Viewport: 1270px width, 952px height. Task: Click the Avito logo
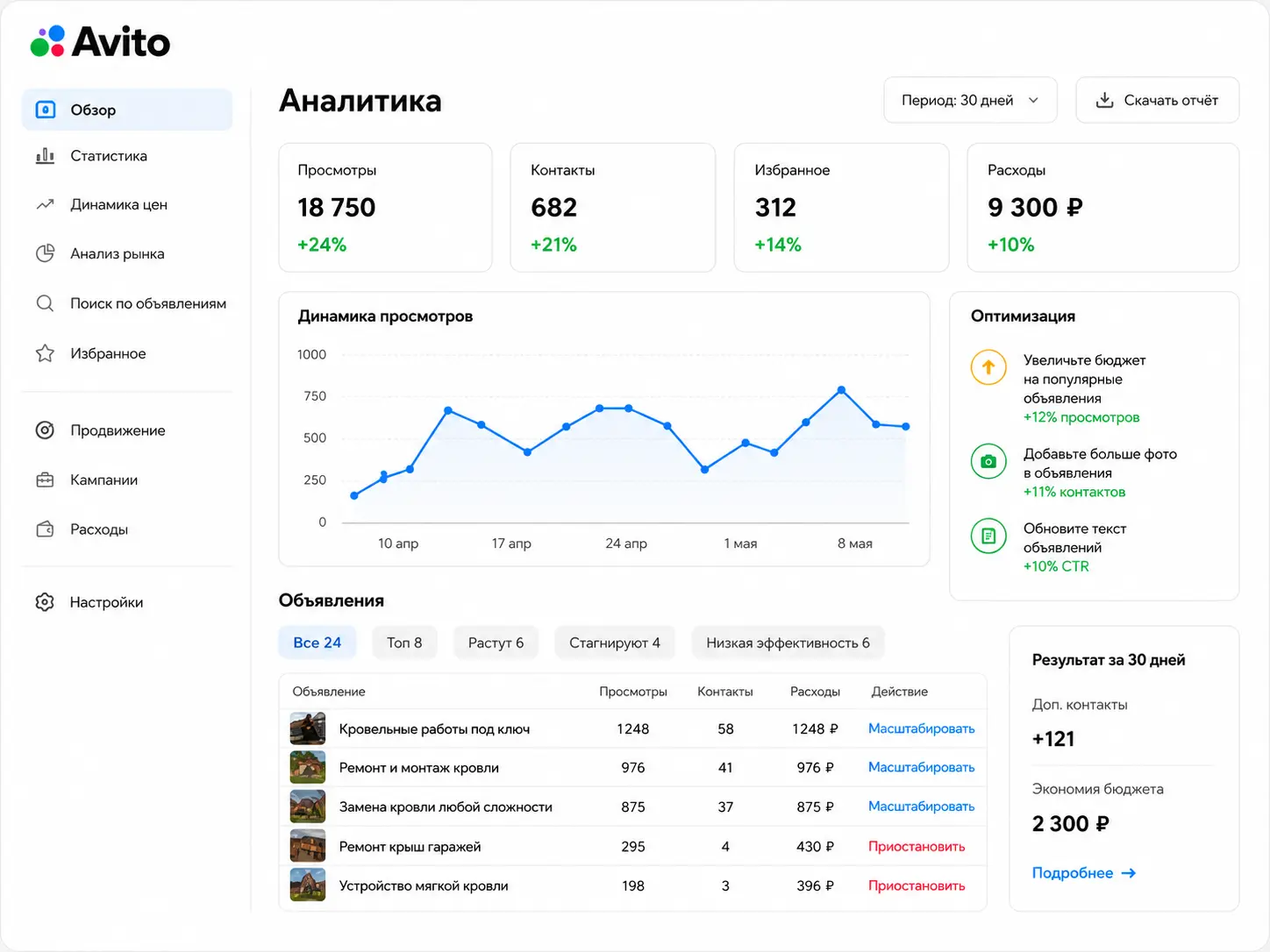pos(100,41)
